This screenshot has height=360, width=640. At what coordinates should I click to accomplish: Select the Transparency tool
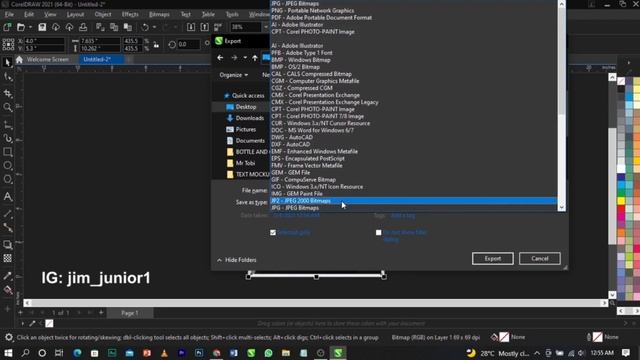pyautogui.click(x=7, y=258)
